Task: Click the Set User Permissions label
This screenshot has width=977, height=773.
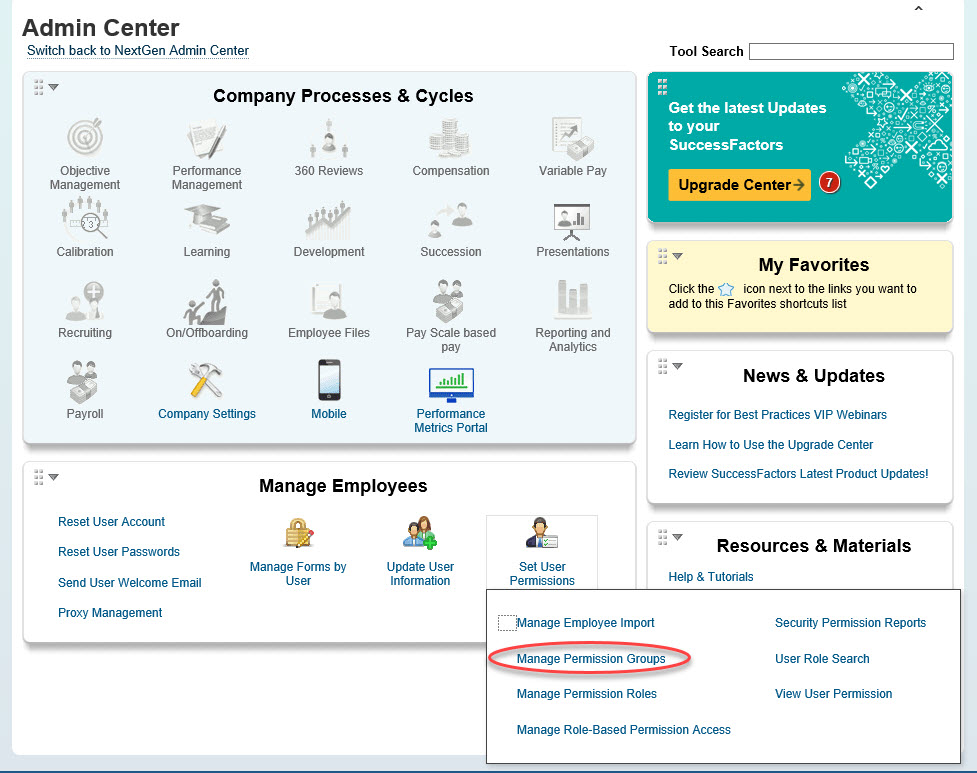Action: 542,574
